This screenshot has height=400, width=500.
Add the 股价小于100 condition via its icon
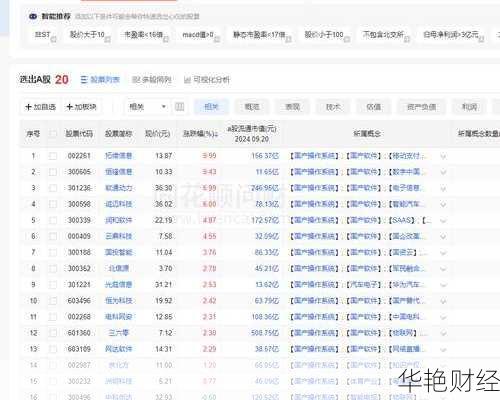pyautogui.click(x=347, y=39)
